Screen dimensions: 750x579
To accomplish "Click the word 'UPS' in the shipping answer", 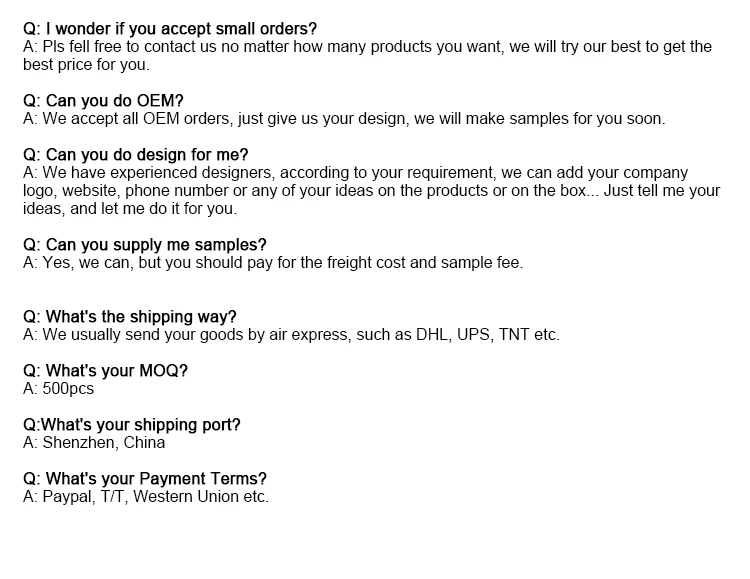I will coord(475,335).
